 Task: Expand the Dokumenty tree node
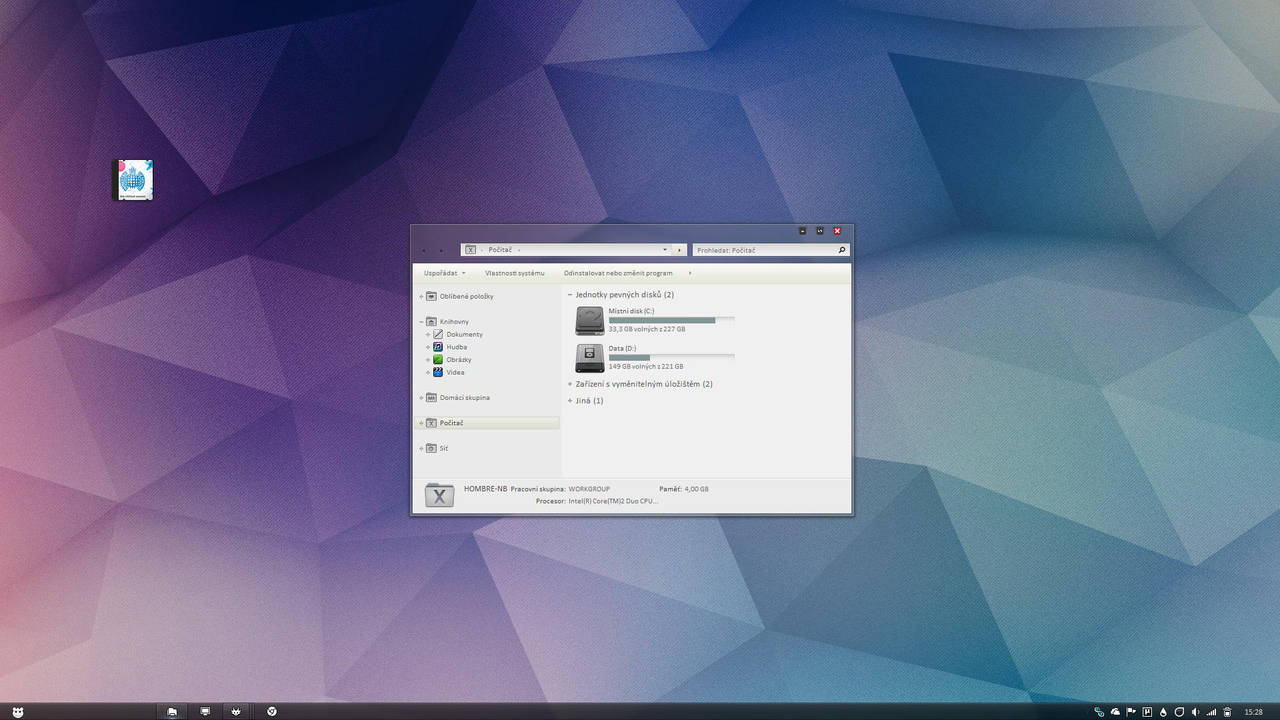tap(428, 335)
